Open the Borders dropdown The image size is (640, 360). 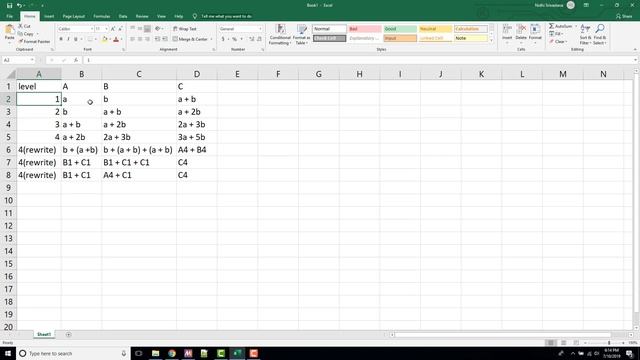pos(96,39)
